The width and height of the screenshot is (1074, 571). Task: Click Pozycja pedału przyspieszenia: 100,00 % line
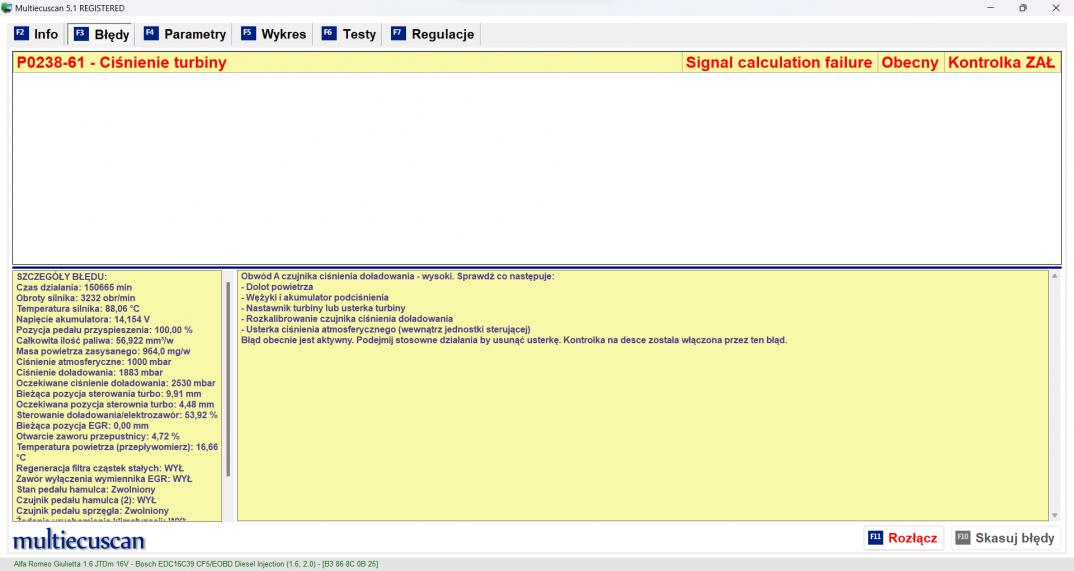pos(104,330)
